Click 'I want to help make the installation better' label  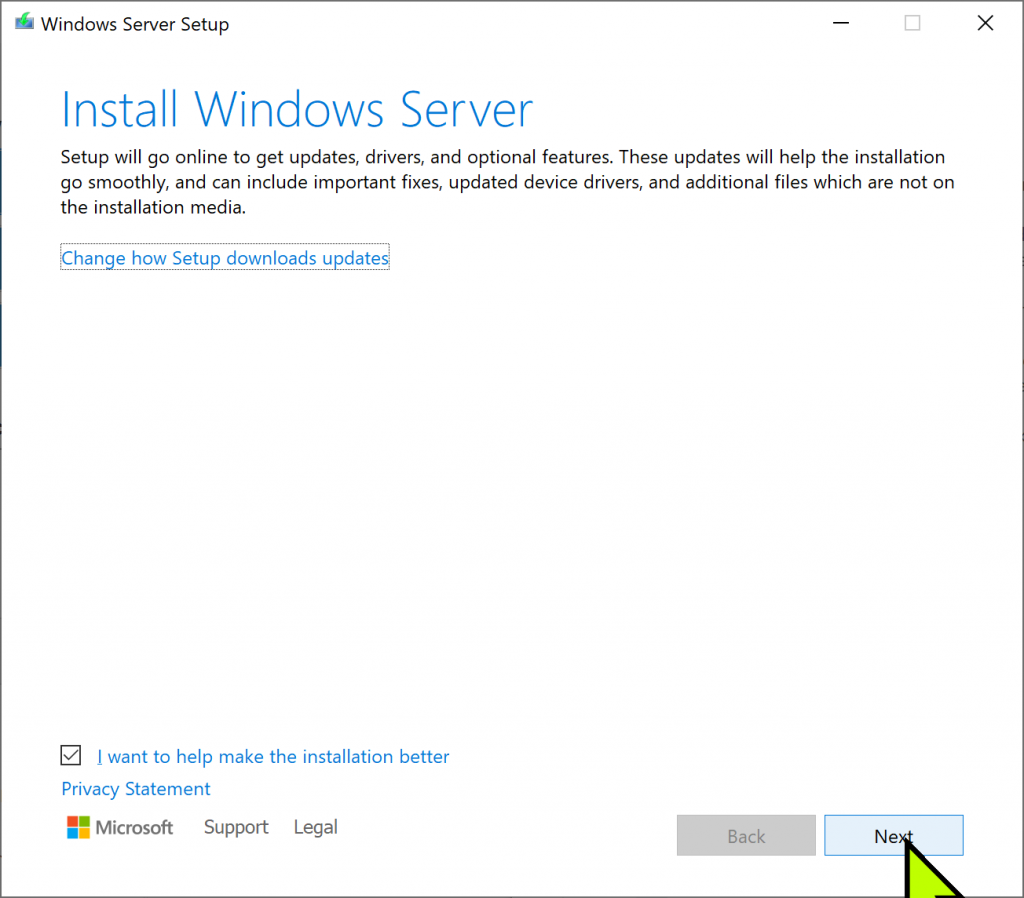(x=273, y=757)
